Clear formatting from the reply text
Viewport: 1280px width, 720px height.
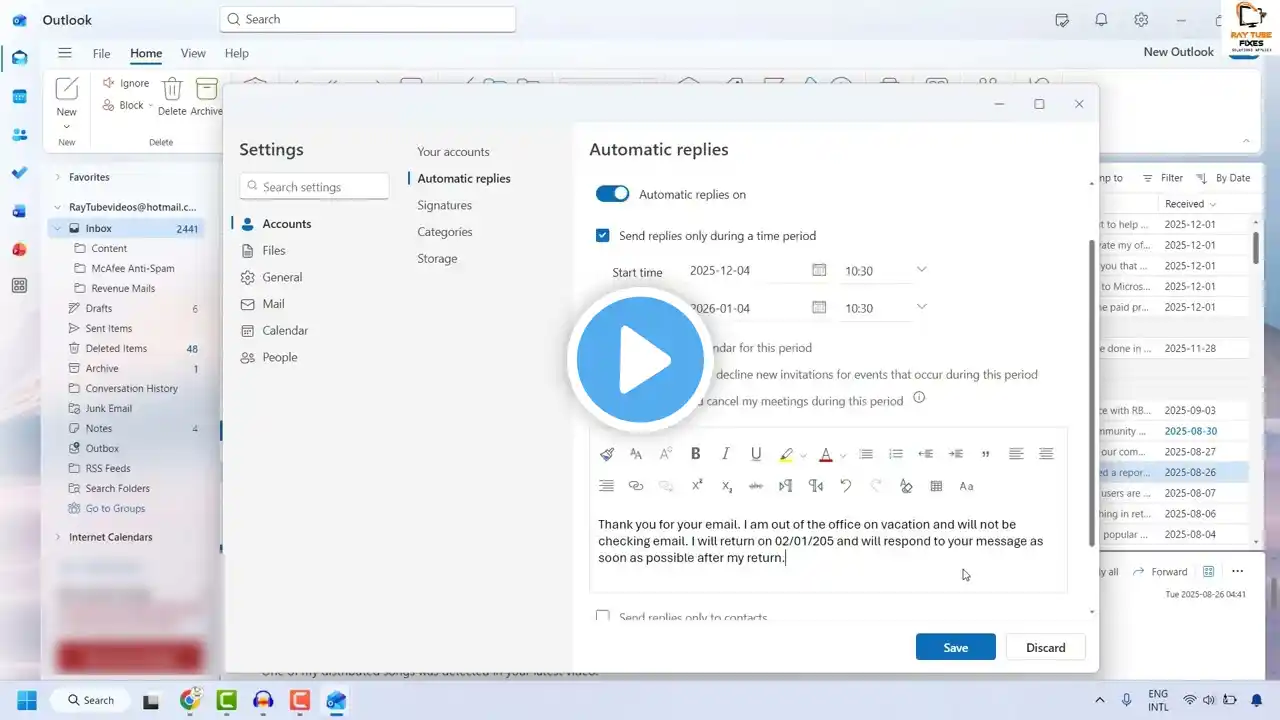906,486
